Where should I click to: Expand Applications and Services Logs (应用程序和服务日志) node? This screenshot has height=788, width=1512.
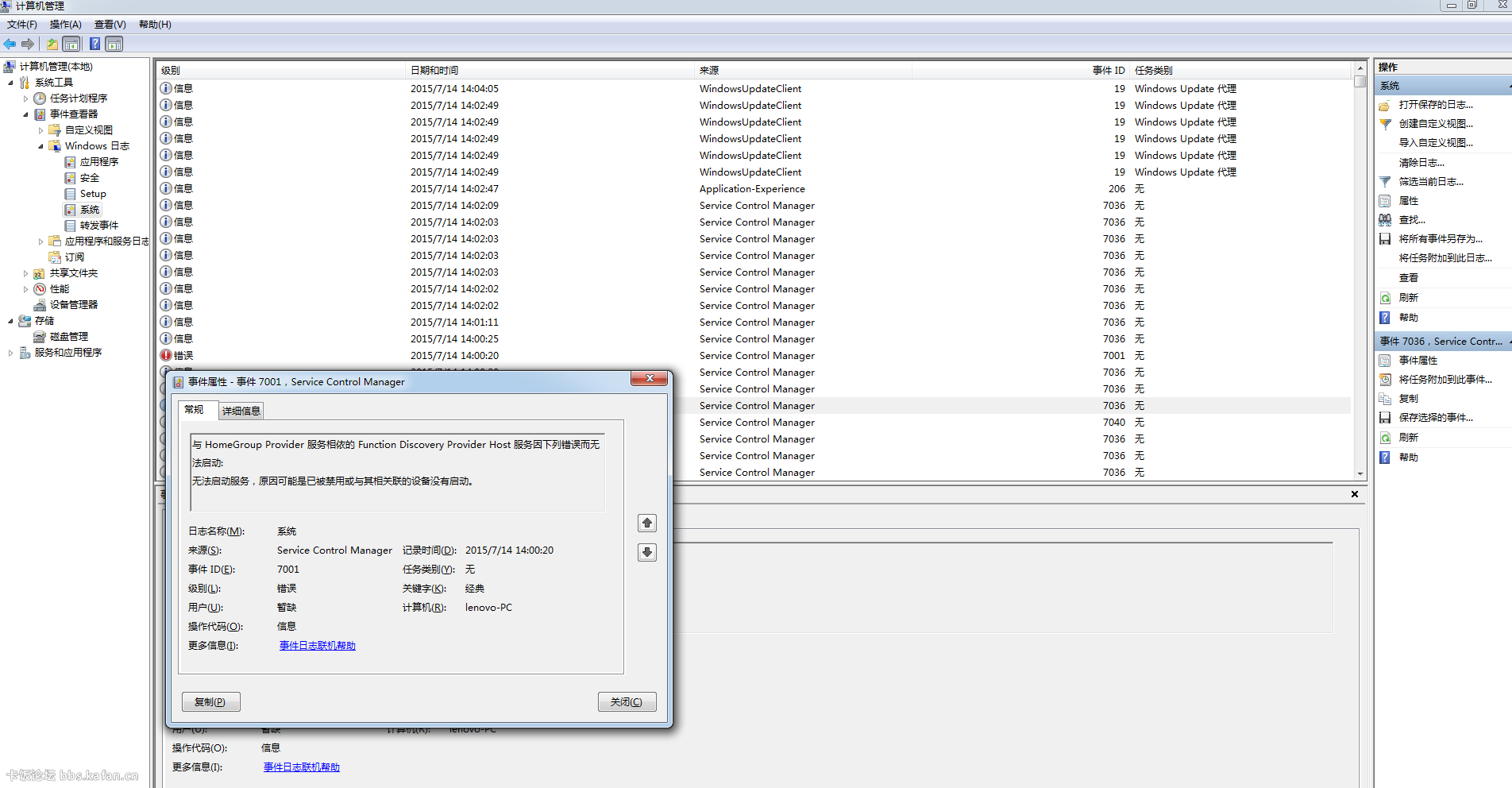pos(40,241)
